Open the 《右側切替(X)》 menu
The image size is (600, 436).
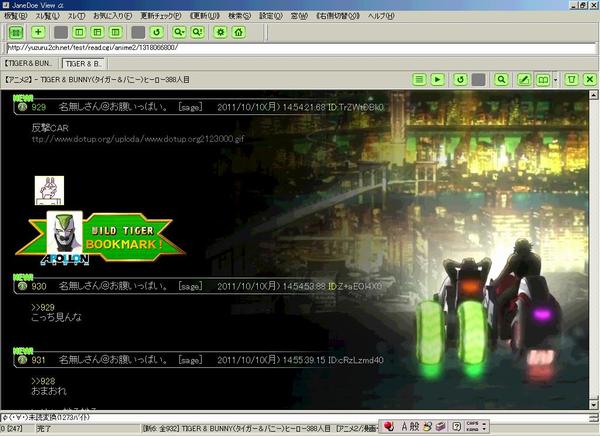click(x=338, y=16)
